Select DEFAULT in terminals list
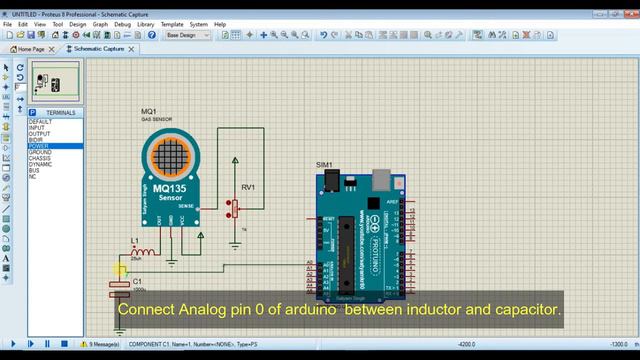This screenshot has width=640, height=360. tap(56, 122)
